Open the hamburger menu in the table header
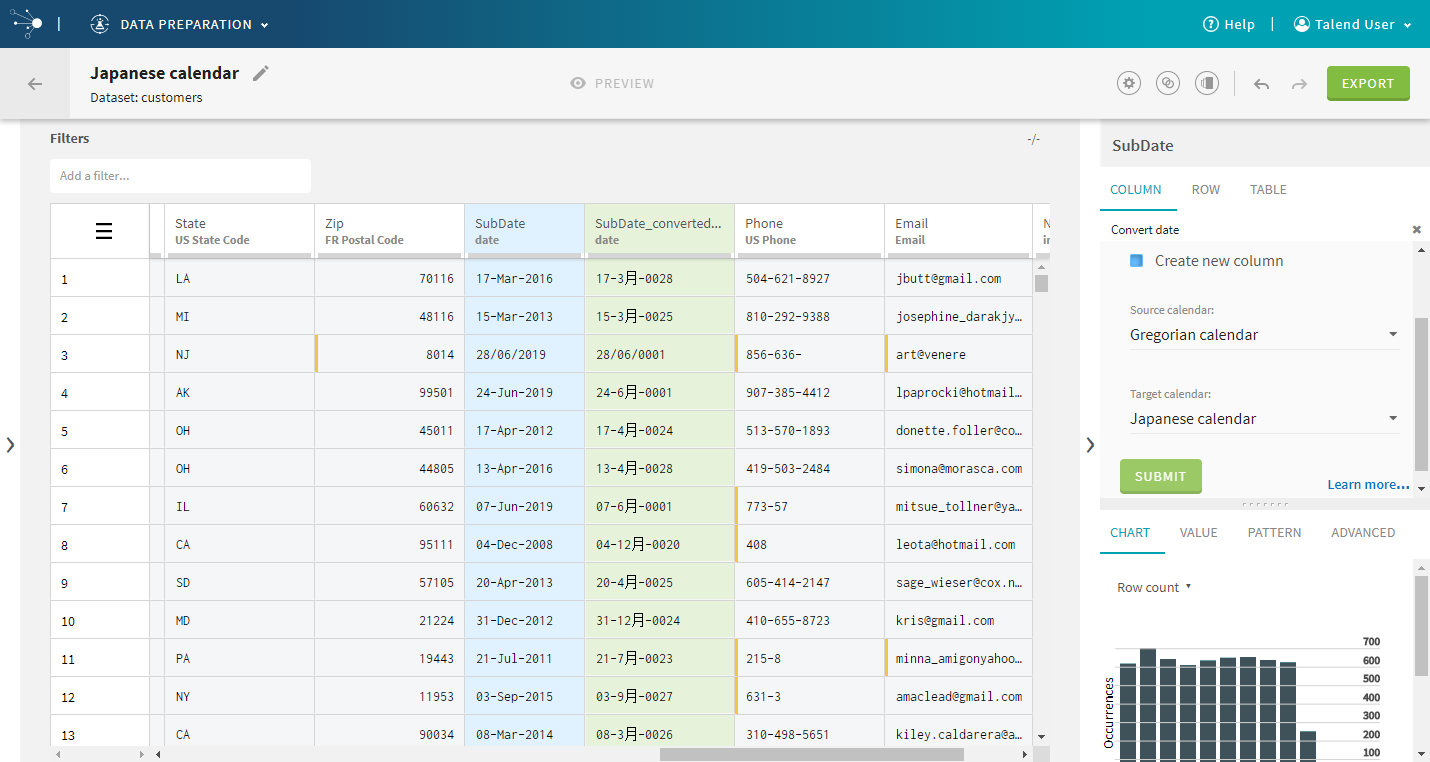The height and width of the screenshot is (762, 1430). point(104,231)
